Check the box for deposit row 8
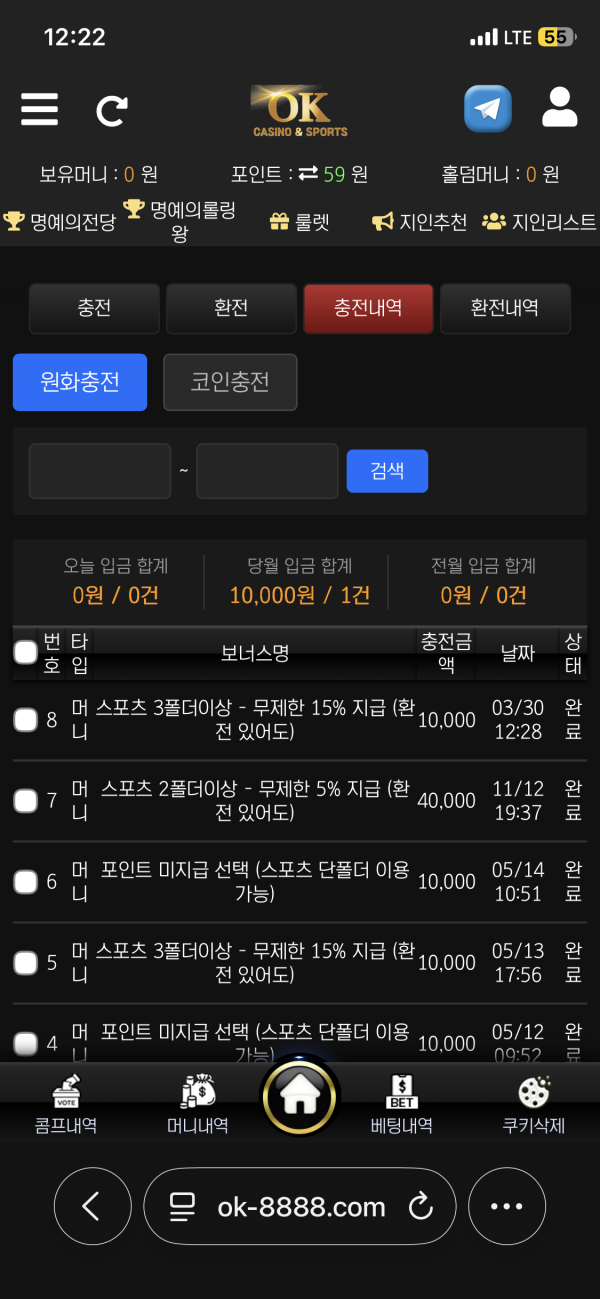The width and height of the screenshot is (600, 1299). point(26,719)
